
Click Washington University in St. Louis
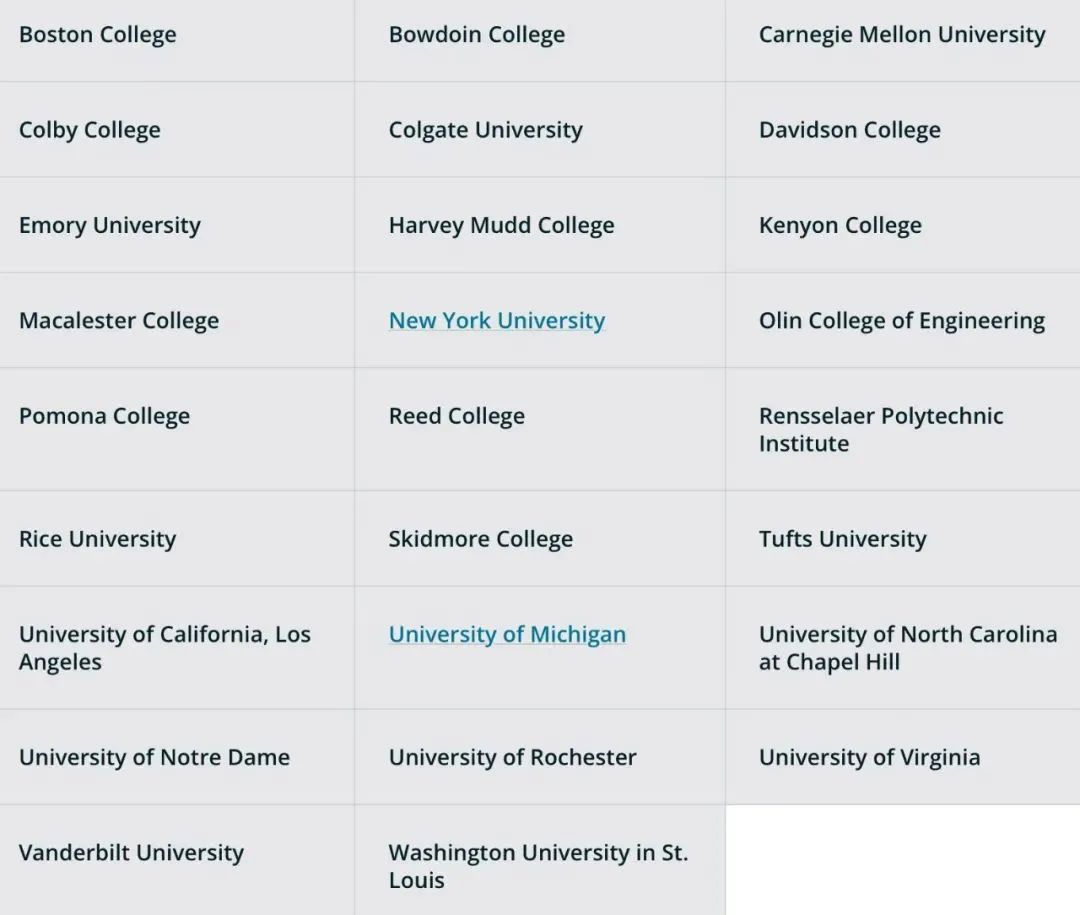click(x=537, y=866)
